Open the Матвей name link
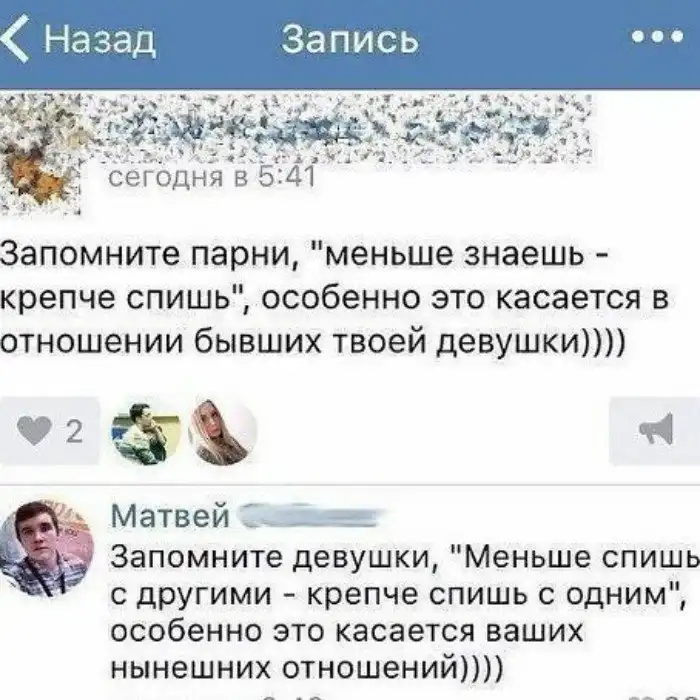This screenshot has width=700, height=700. point(170,516)
